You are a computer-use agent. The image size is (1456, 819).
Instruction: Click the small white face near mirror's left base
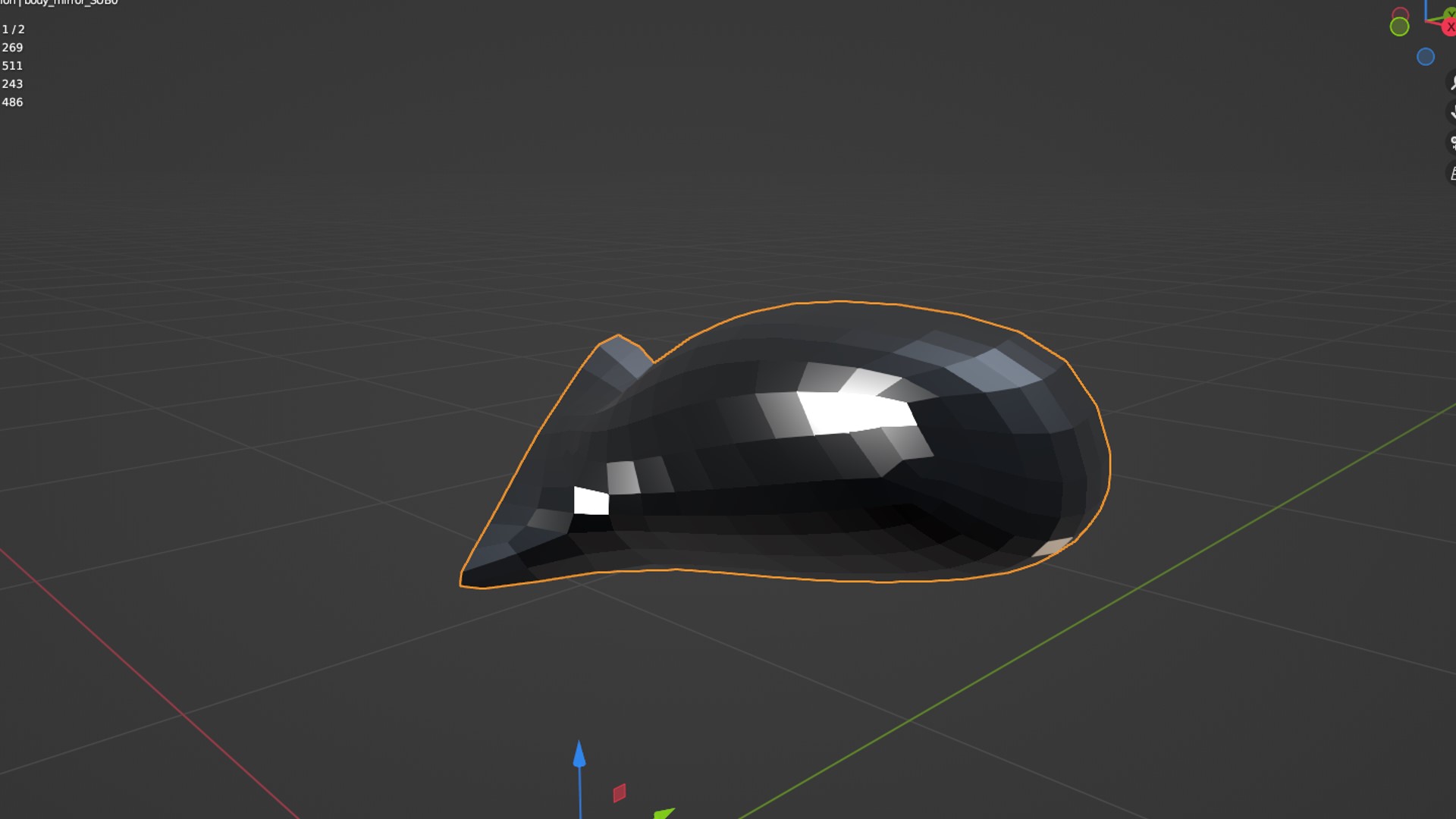point(591,502)
